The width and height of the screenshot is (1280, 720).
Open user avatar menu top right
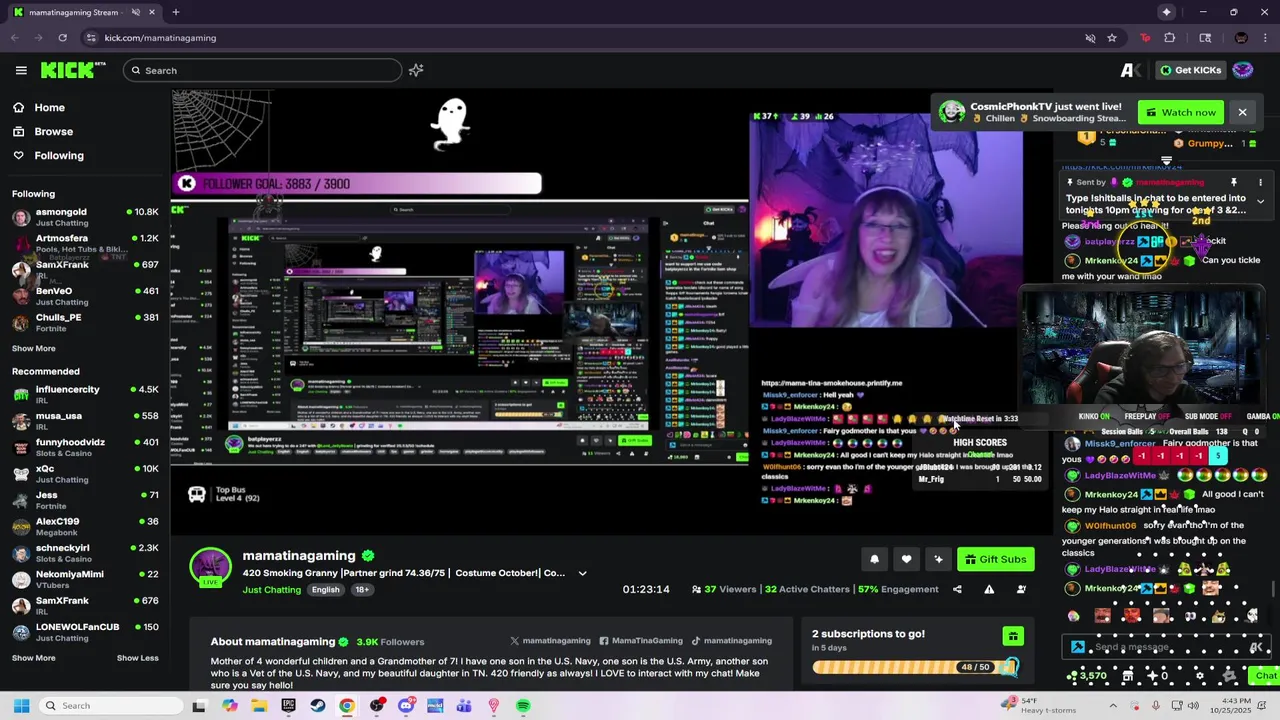click(x=1243, y=70)
